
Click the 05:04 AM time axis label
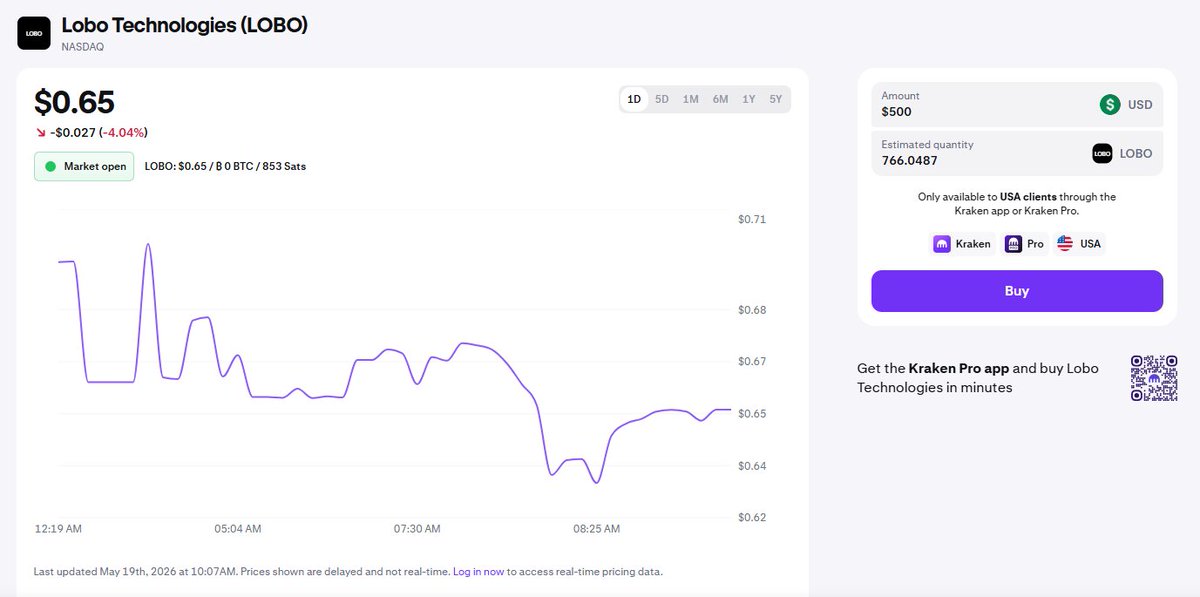pos(238,529)
